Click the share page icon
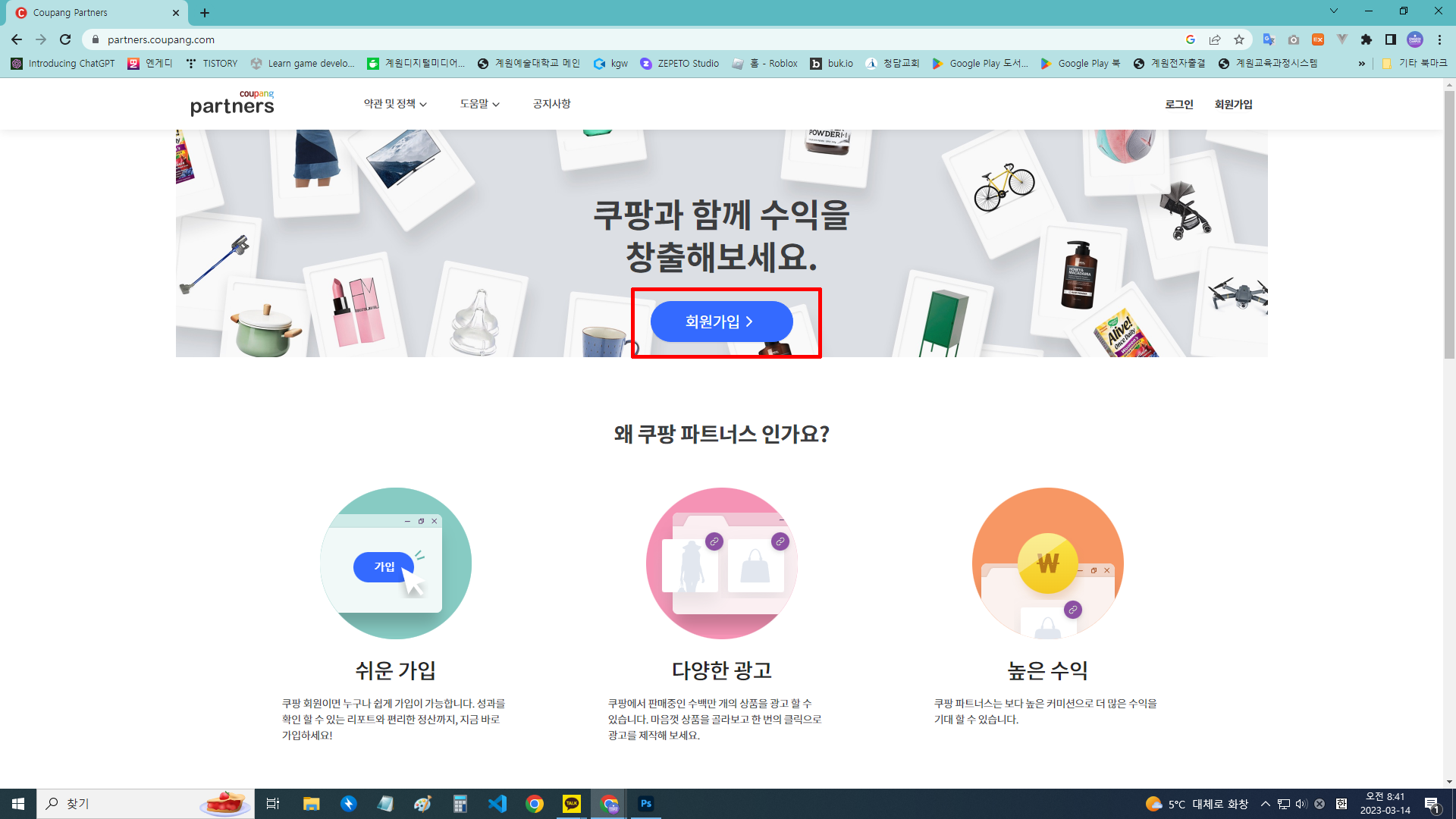Viewport: 1456px width, 819px height. pyautogui.click(x=1215, y=39)
